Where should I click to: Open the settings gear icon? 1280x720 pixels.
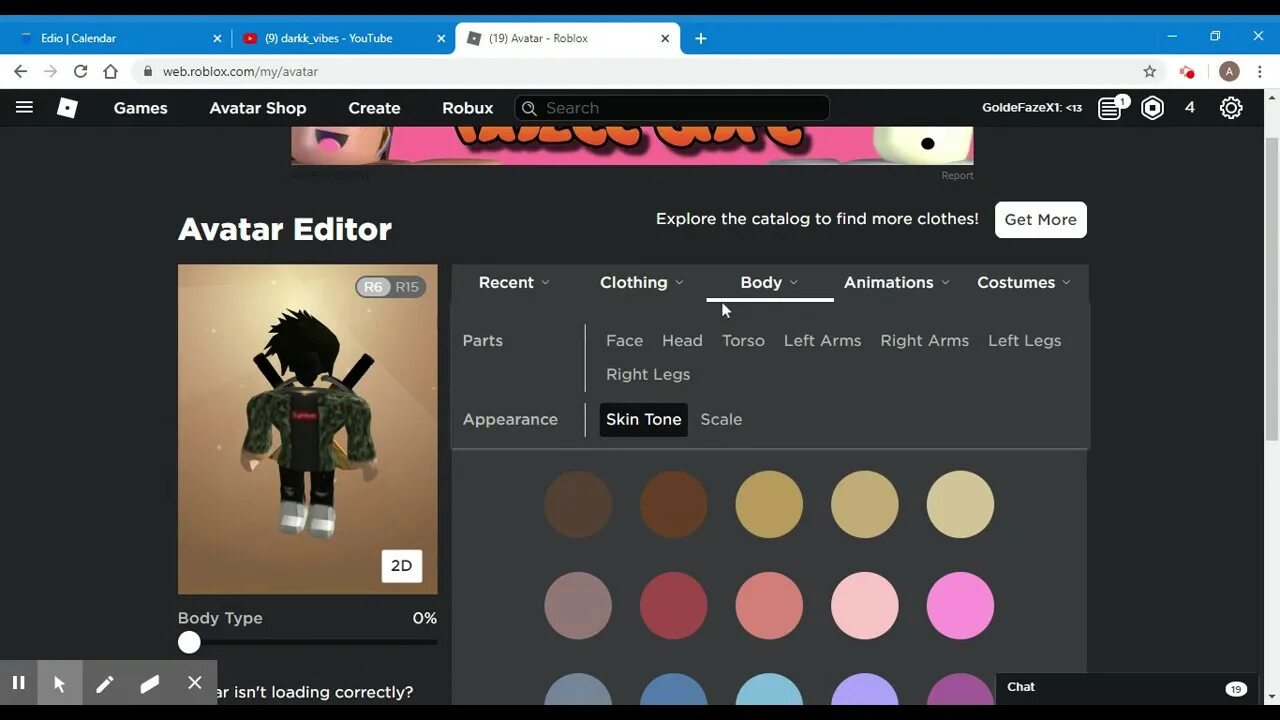click(x=1231, y=108)
